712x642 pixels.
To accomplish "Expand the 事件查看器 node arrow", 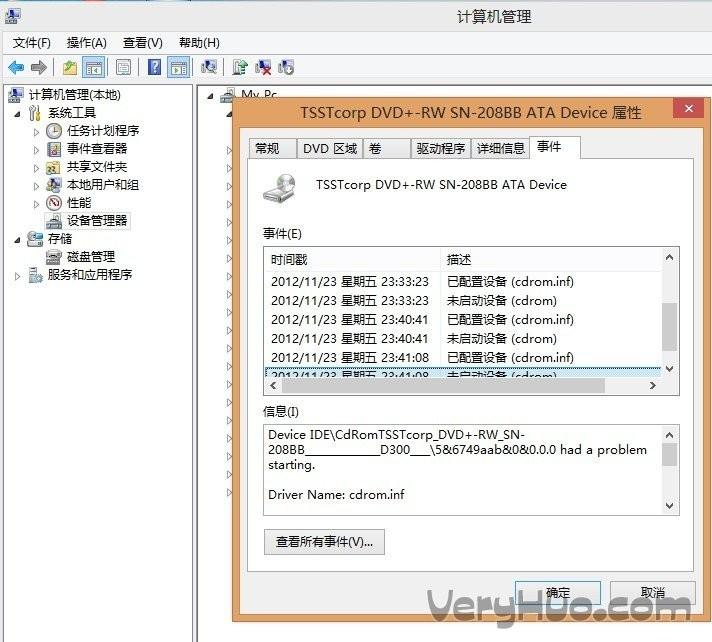I will point(36,150).
